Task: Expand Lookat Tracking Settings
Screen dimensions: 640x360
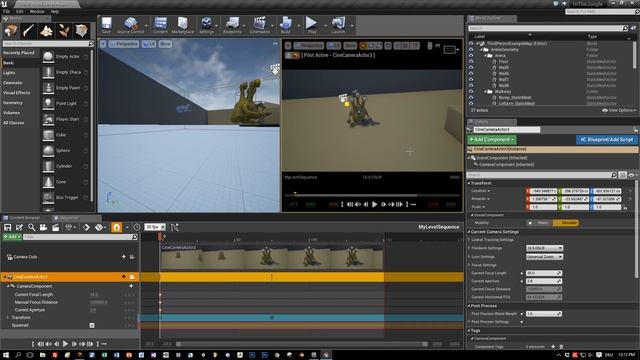Action: (x=469, y=240)
